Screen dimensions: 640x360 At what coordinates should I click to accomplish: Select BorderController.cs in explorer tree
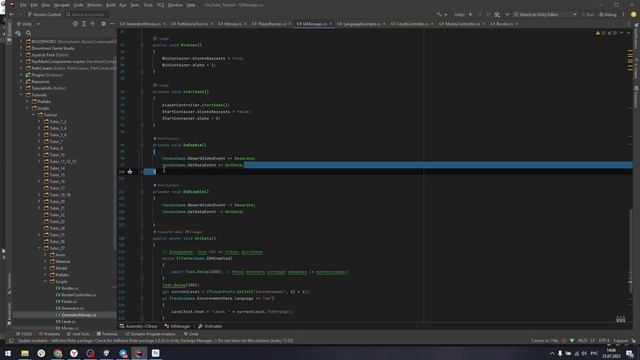click(78, 295)
